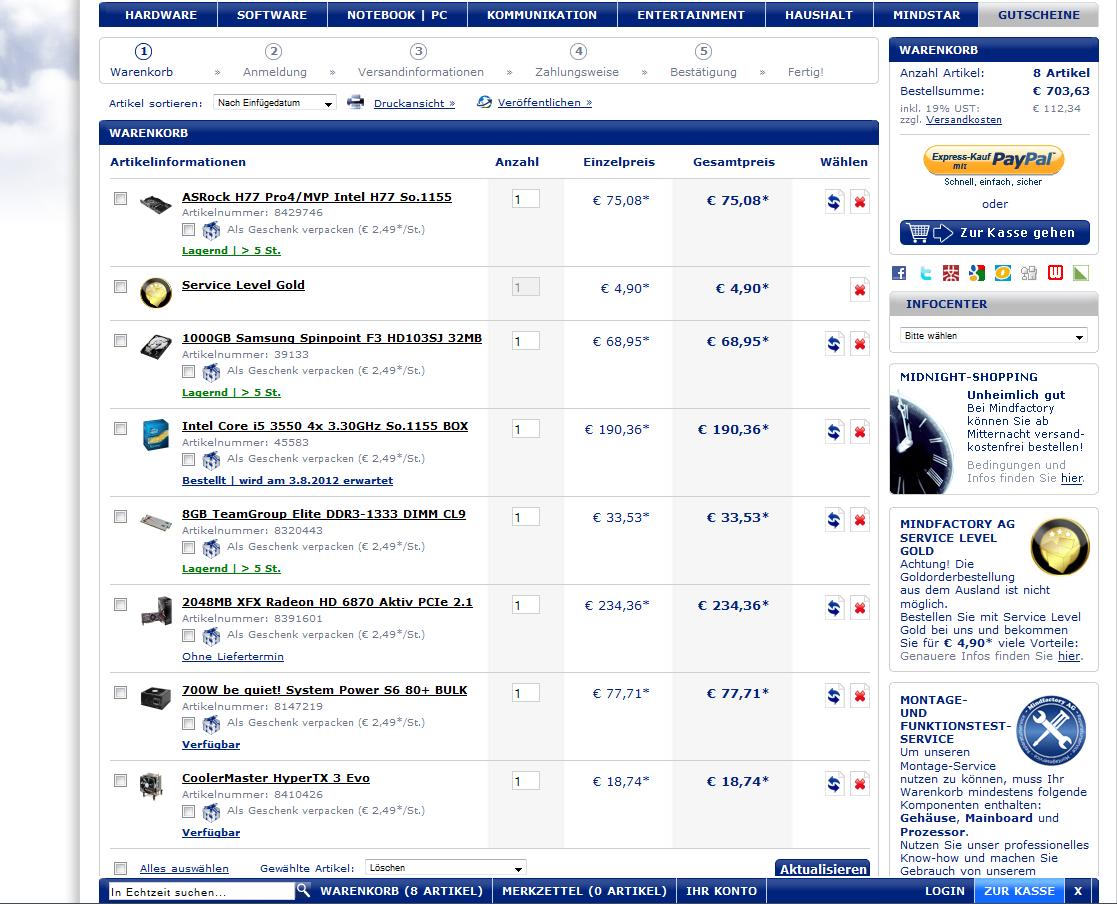
Task: Click the CoolerMaster cooler product thumbnail
Action: coord(152,786)
